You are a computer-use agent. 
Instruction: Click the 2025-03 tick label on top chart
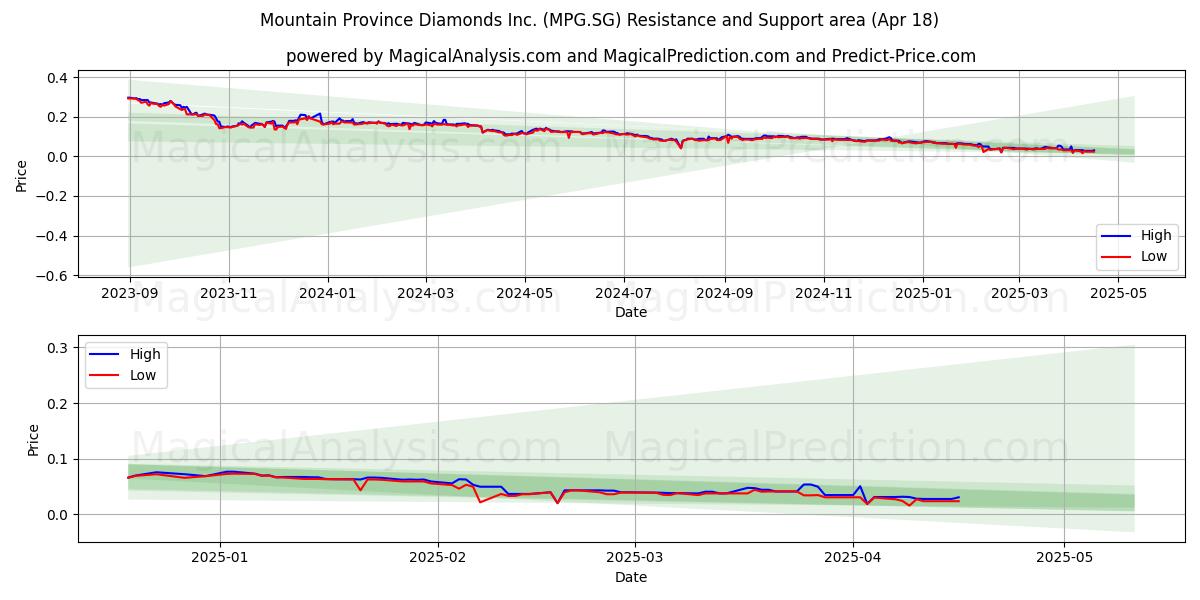pyautogui.click(x=1019, y=295)
